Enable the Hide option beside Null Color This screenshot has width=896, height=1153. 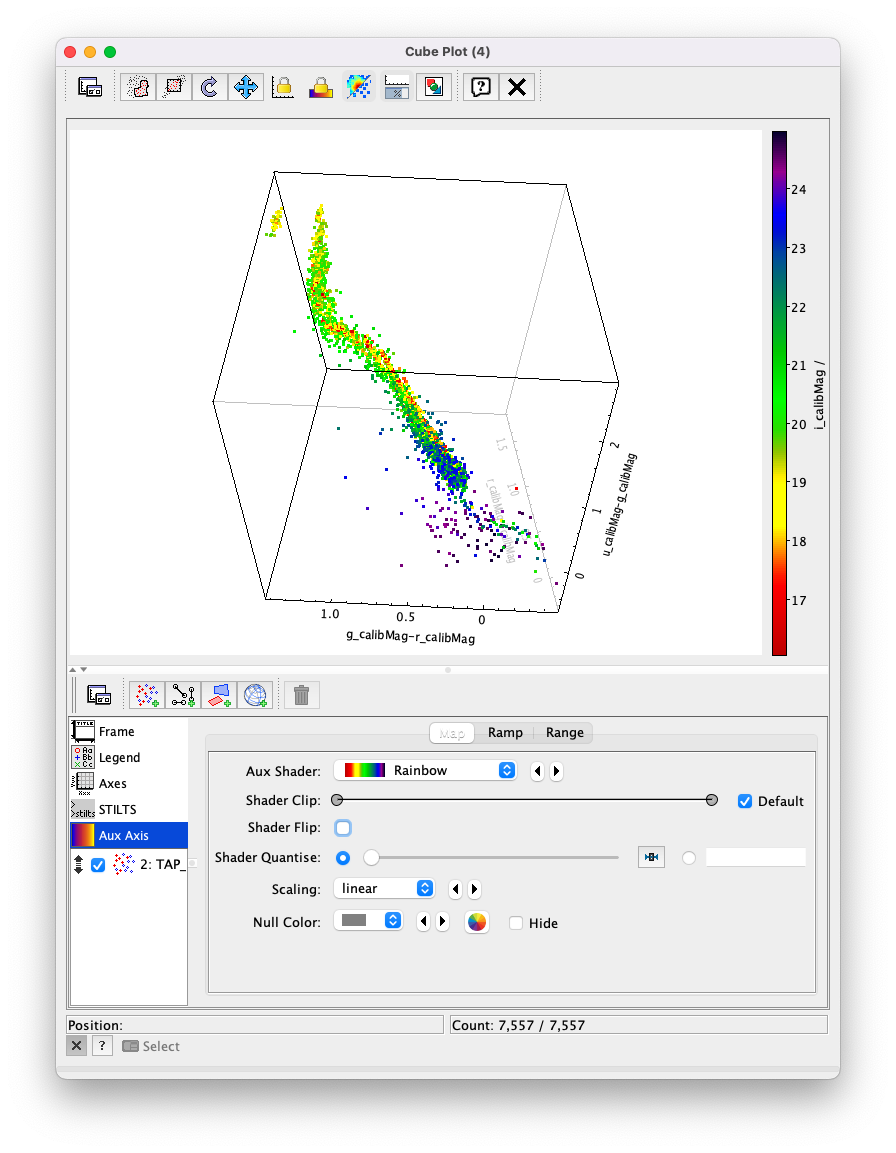(x=517, y=923)
